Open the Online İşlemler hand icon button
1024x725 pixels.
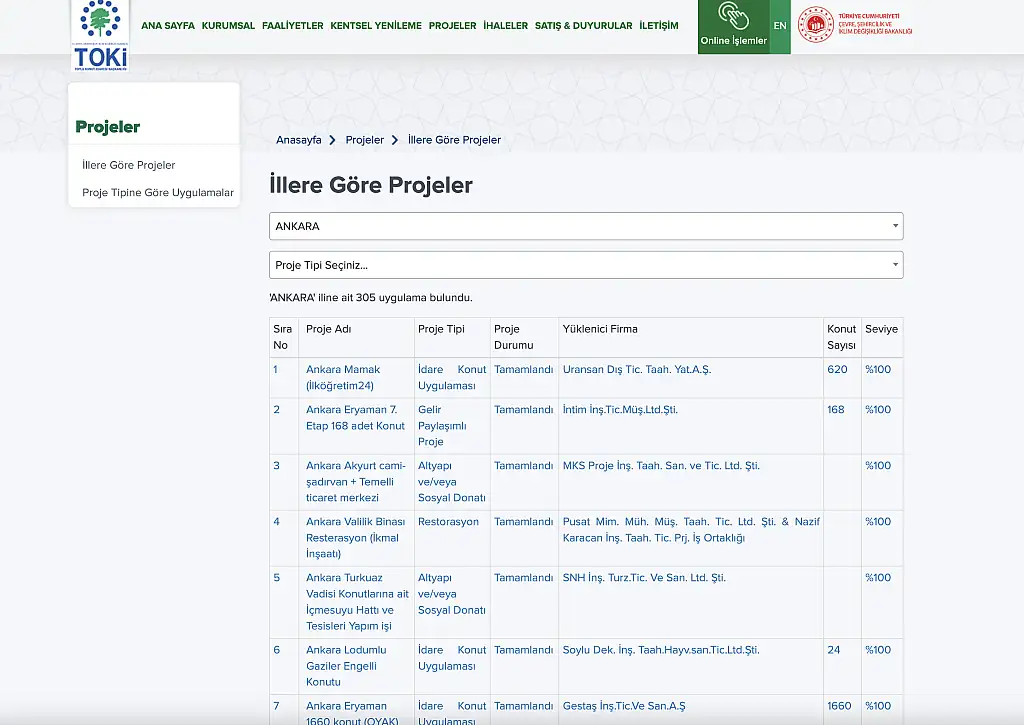pyautogui.click(x=733, y=26)
